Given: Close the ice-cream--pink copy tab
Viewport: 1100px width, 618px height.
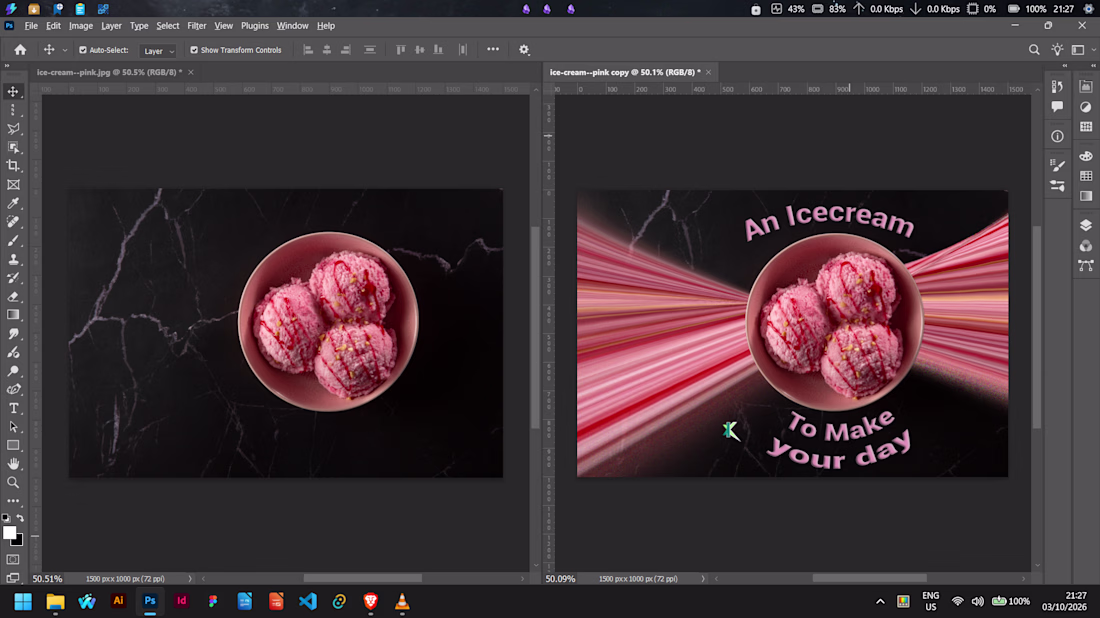Looking at the screenshot, I should point(709,72).
